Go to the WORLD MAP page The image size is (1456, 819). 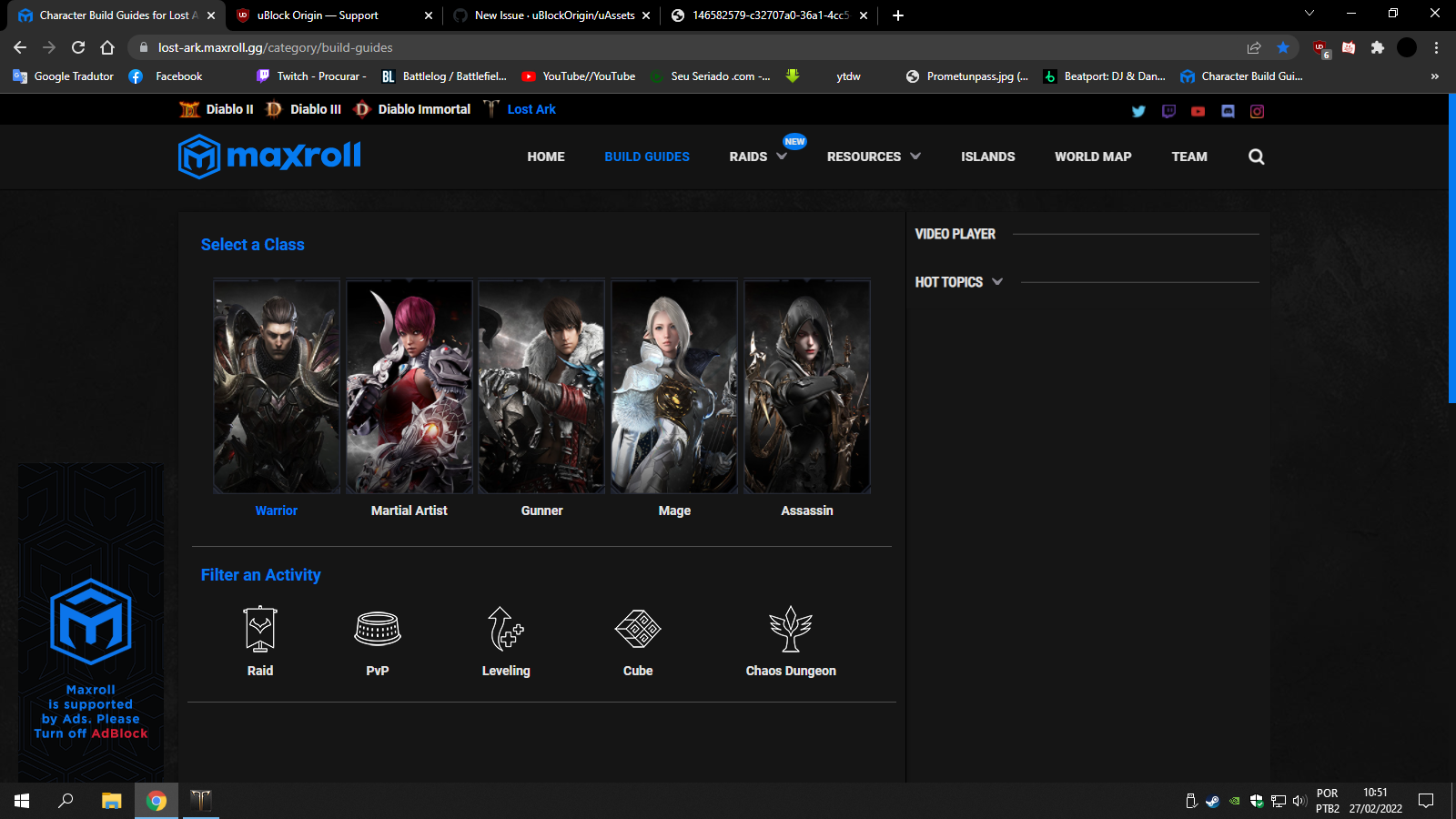pyautogui.click(x=1093, y=157)
